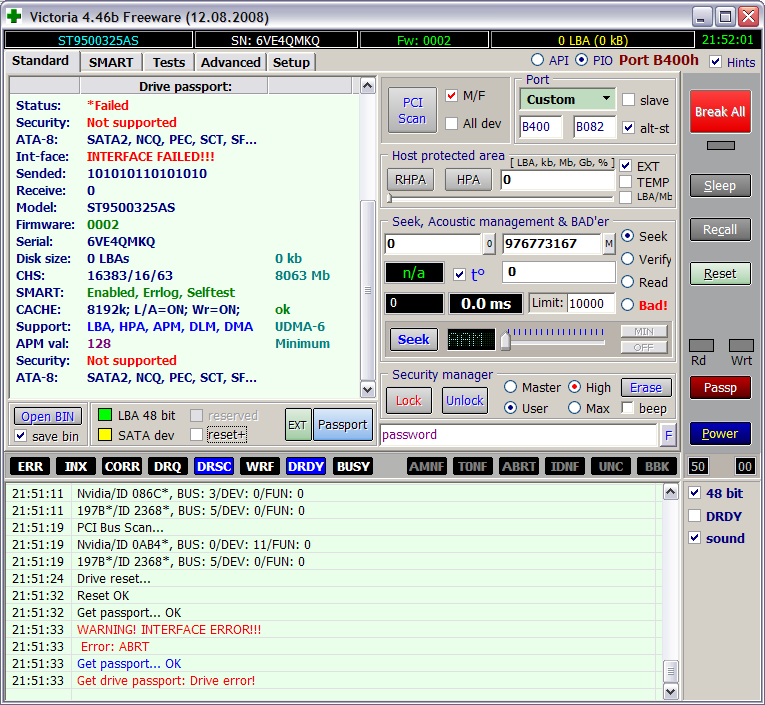Click the Erase button in Security manager
Image resolution: width=765 pixels, height=705 pixels.
(x=646, y=387)
